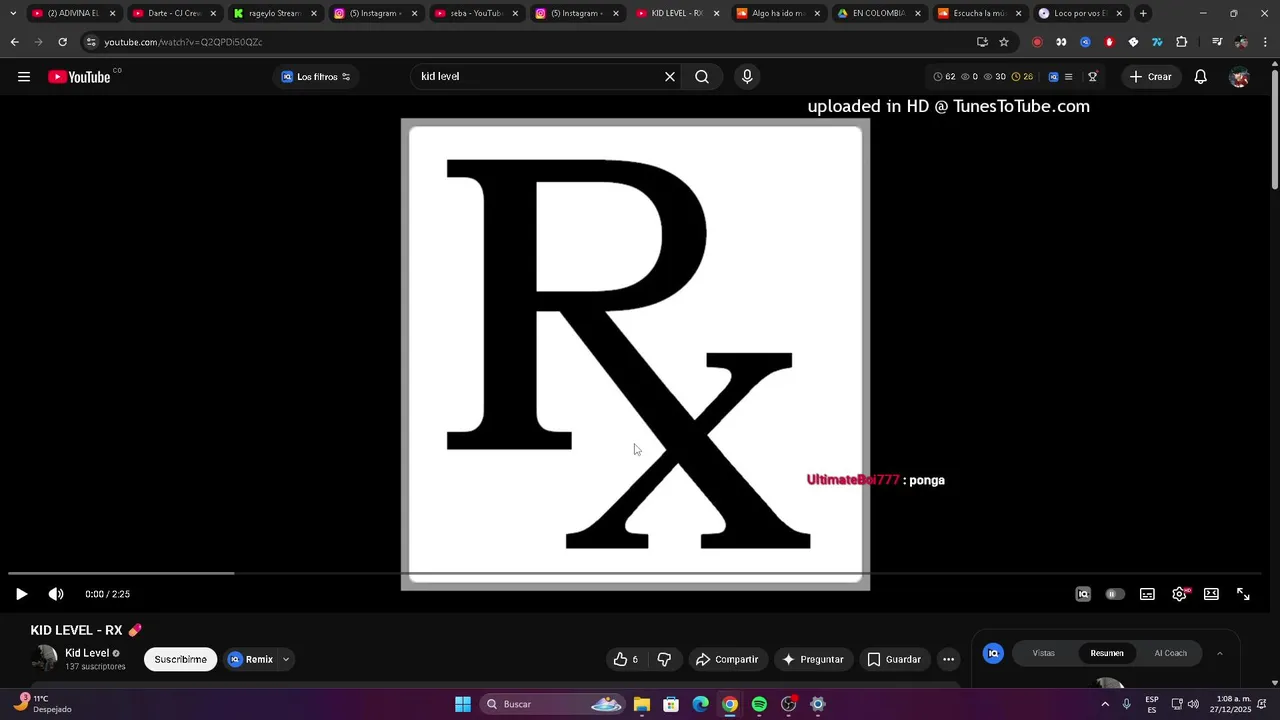Open File Explorer from the taskbar

coord(642,704)
